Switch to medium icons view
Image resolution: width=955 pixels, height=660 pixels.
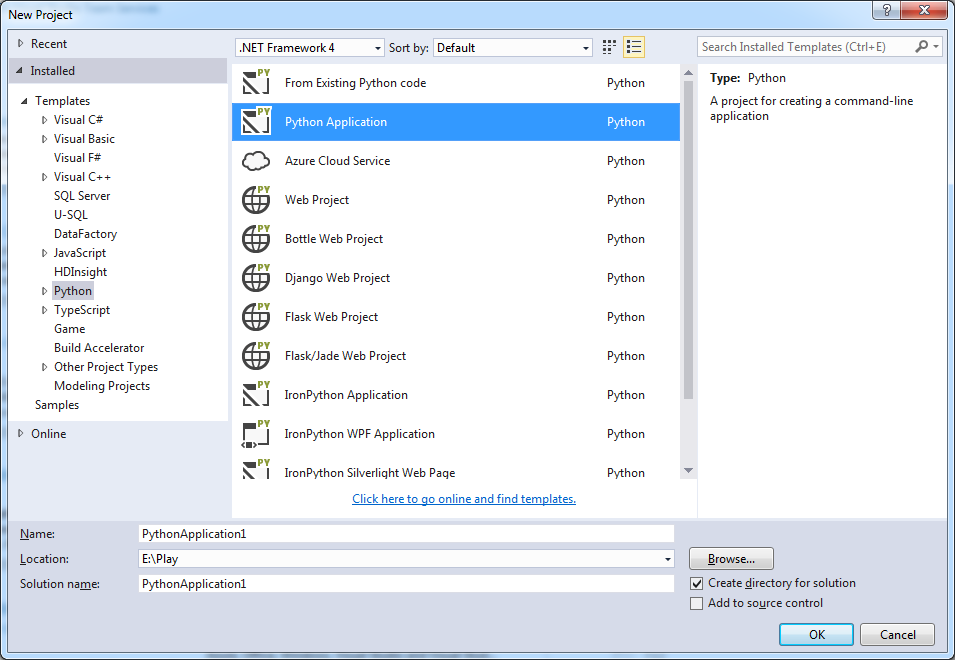[x=609, y=47]
